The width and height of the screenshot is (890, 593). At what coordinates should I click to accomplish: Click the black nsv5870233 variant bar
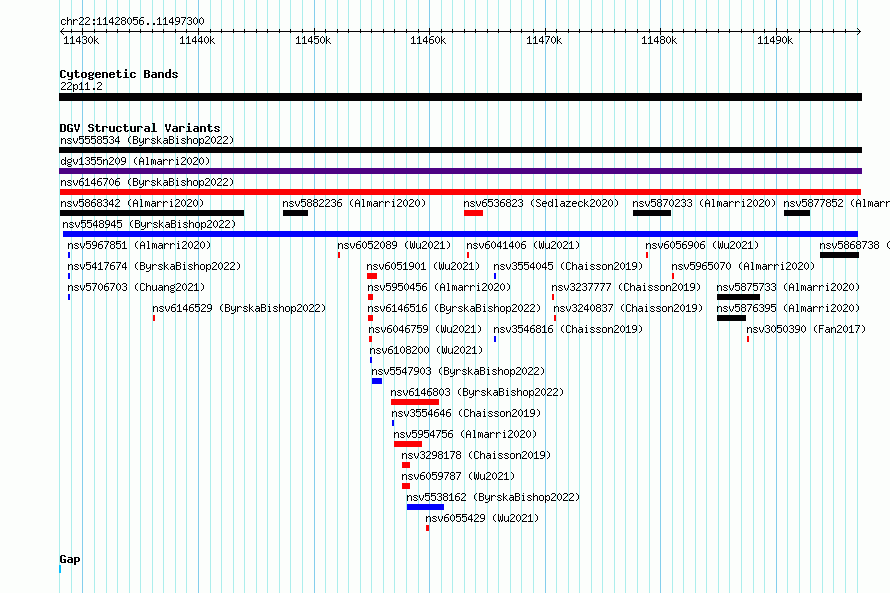click(652, 213)
